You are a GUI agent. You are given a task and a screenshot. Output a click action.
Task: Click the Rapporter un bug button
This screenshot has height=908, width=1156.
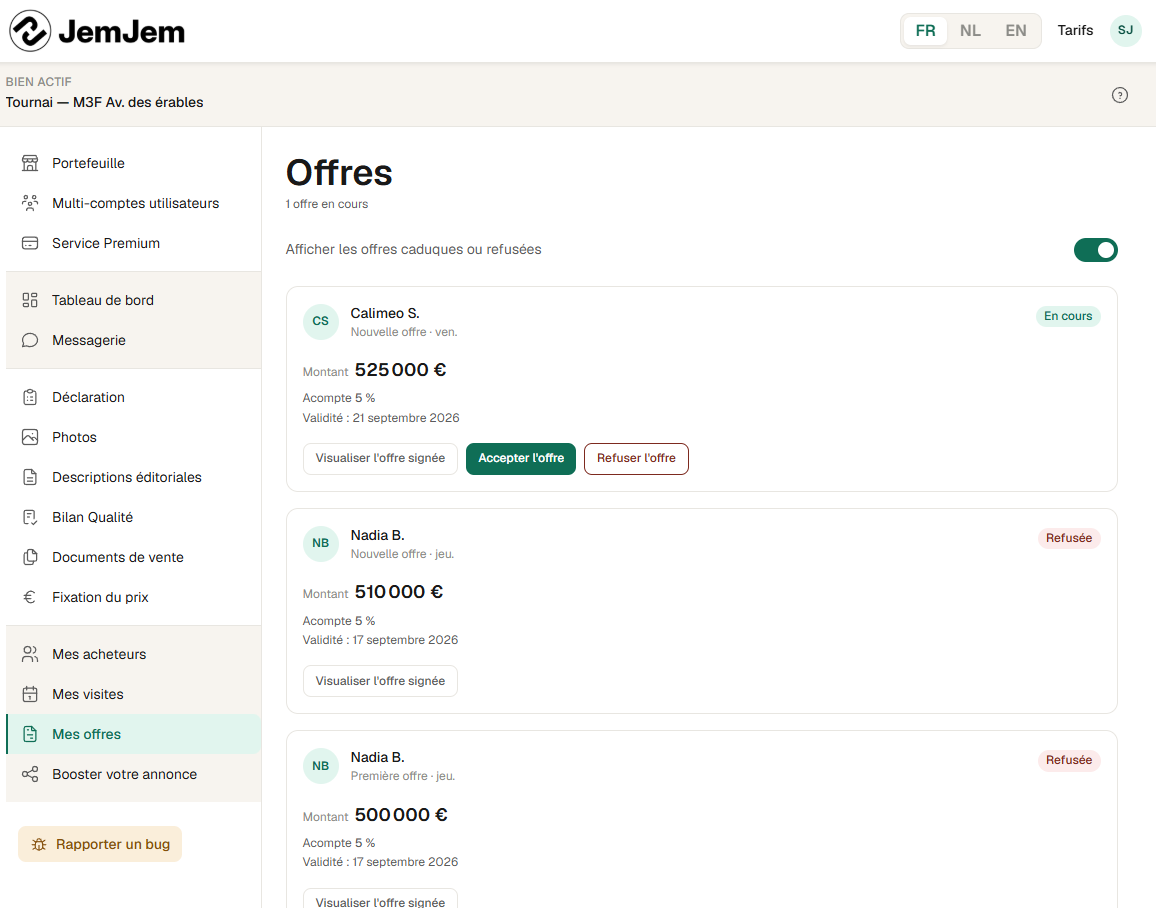[x=100, y=844]
